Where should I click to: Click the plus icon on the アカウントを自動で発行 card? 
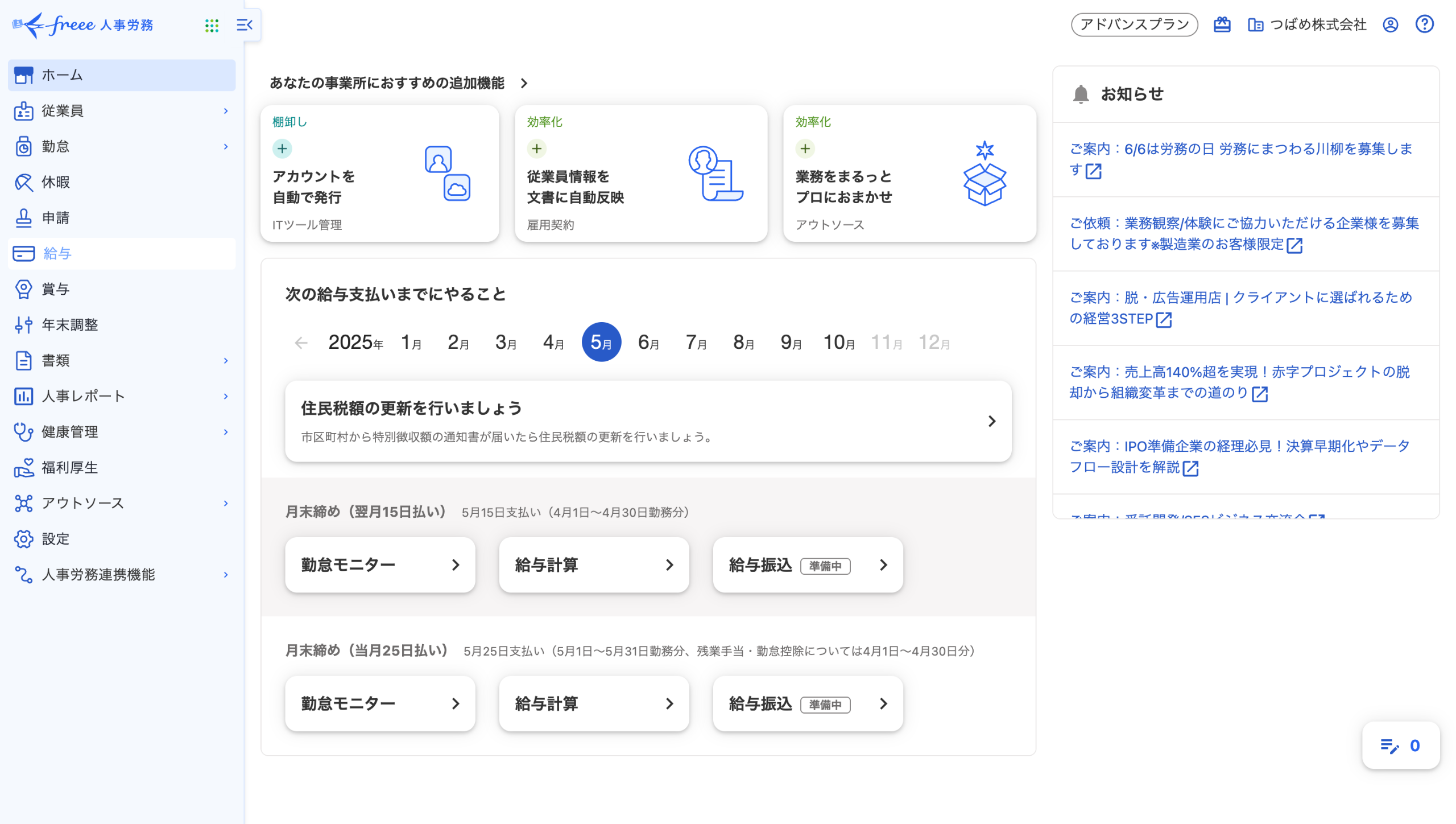[x=282, y=149]
